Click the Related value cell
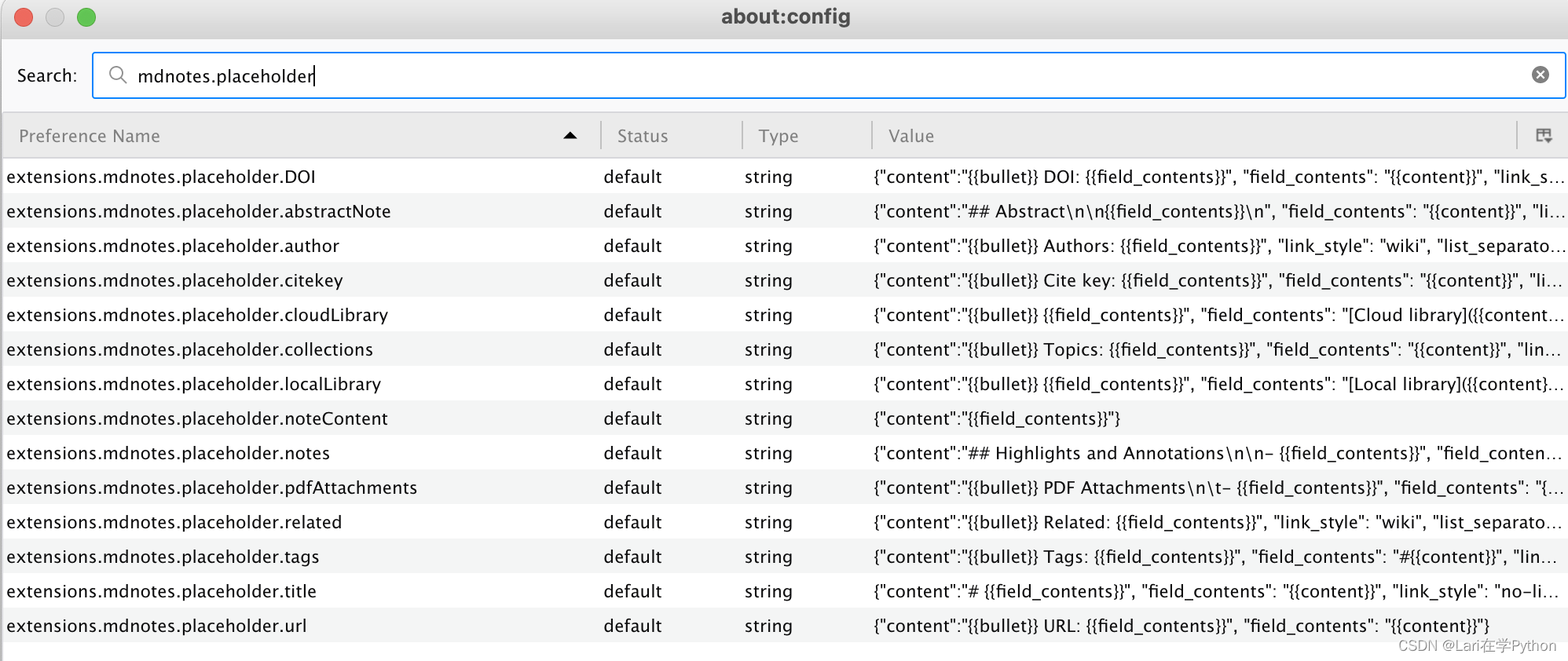This screenshot has width=1568, height=661. tap(1219, 522)
